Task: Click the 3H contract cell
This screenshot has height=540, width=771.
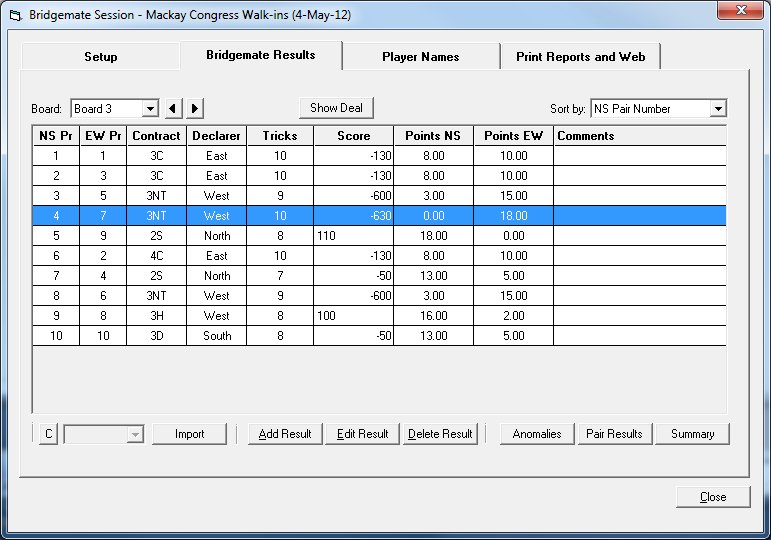Action: click(156, 316)
